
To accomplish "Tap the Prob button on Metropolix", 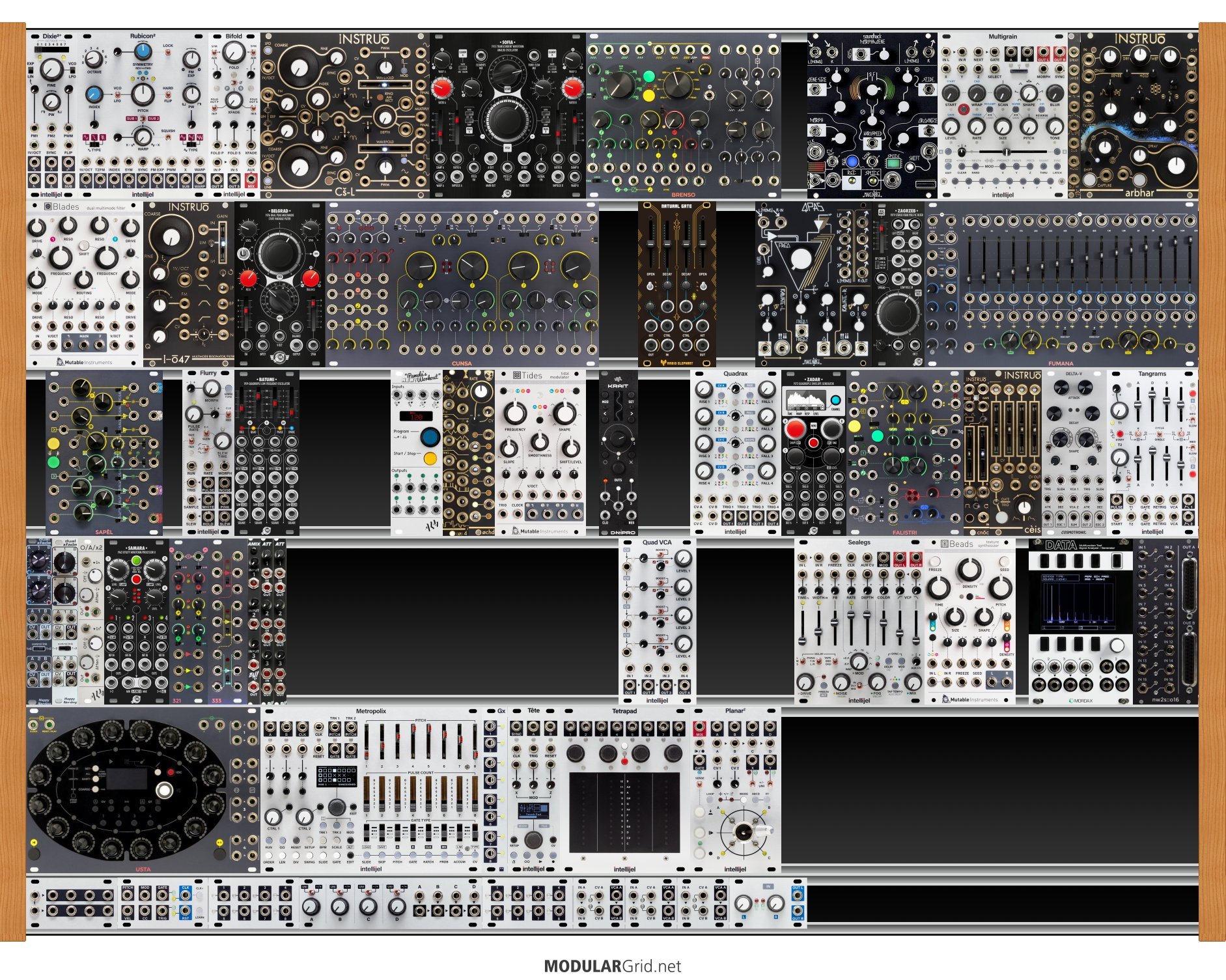I will pyautogui.click(x=444, y=855).
